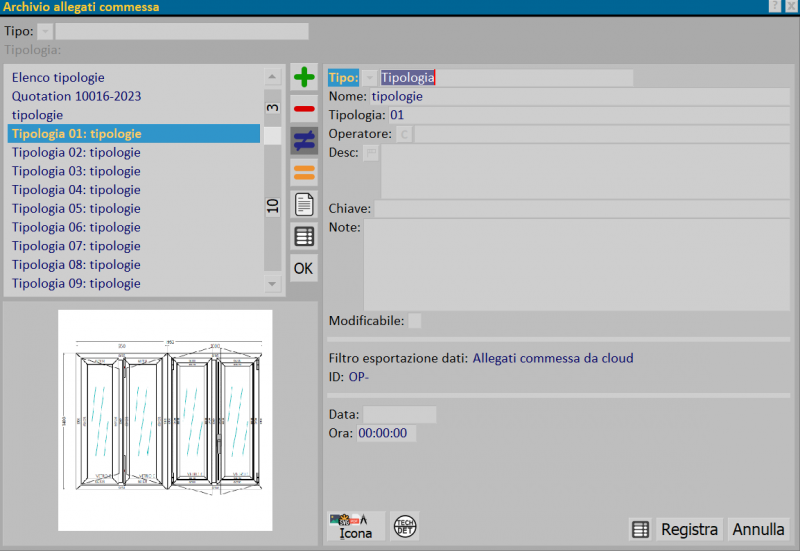Click Allegati commessa da cloud filter text
This screenshot has height=551, width=800.
[x=553, y=359]
